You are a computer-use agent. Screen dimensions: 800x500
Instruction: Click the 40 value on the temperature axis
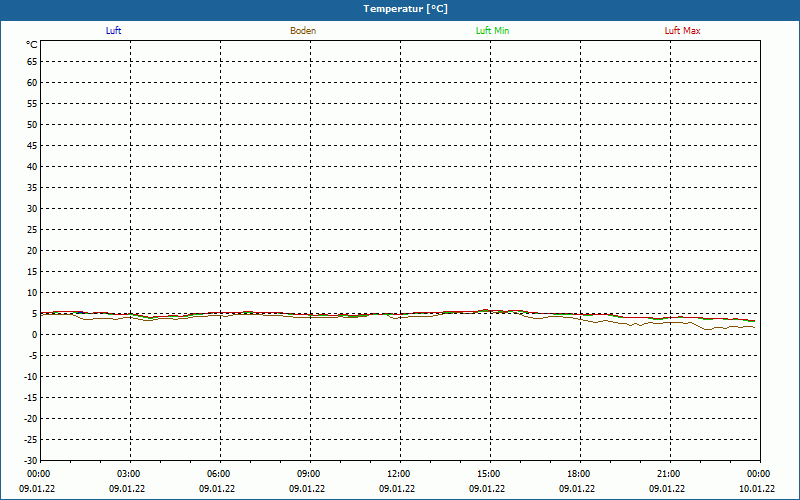(32, 167)
